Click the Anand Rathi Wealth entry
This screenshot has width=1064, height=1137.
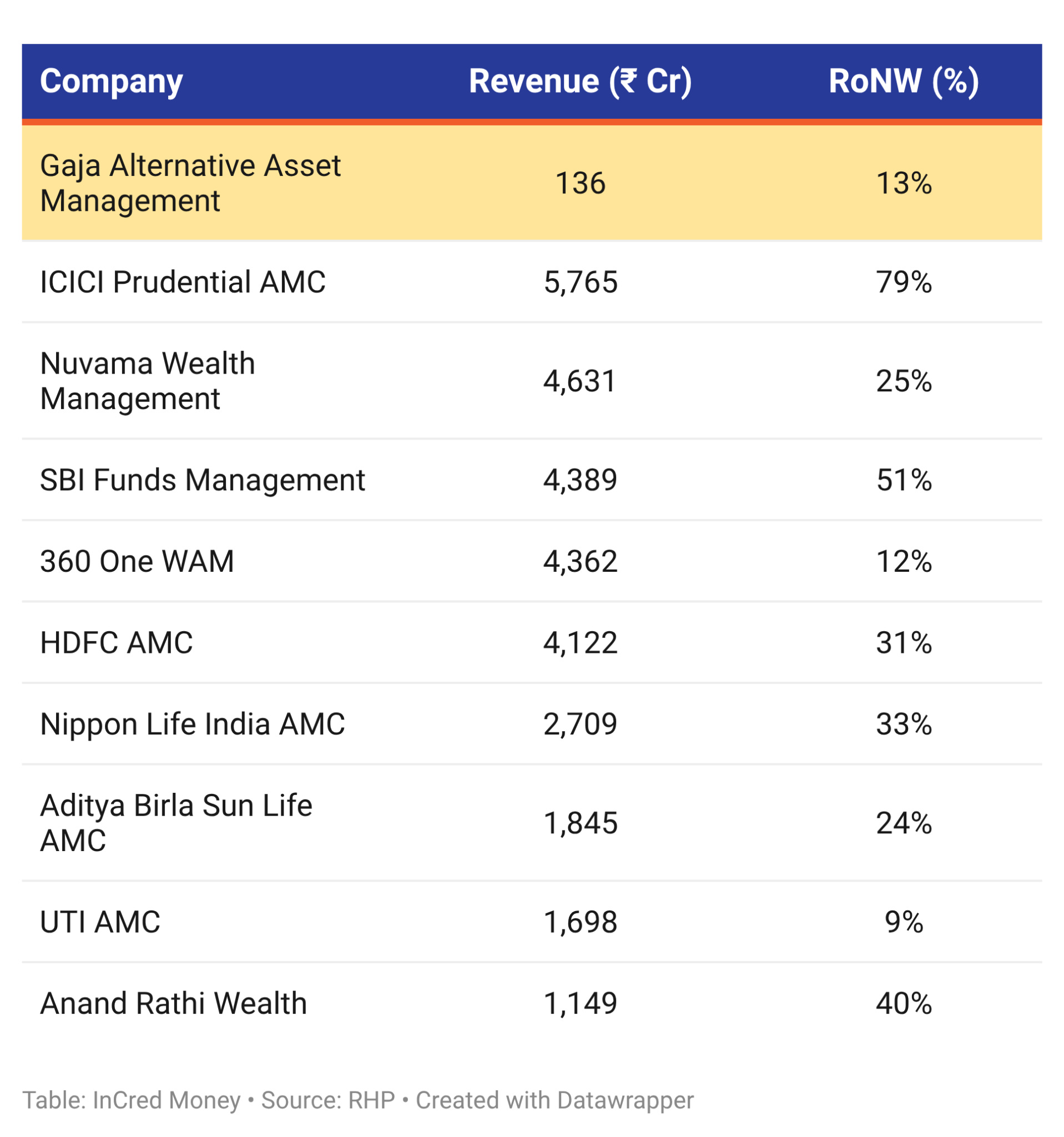pos(174,1003)
